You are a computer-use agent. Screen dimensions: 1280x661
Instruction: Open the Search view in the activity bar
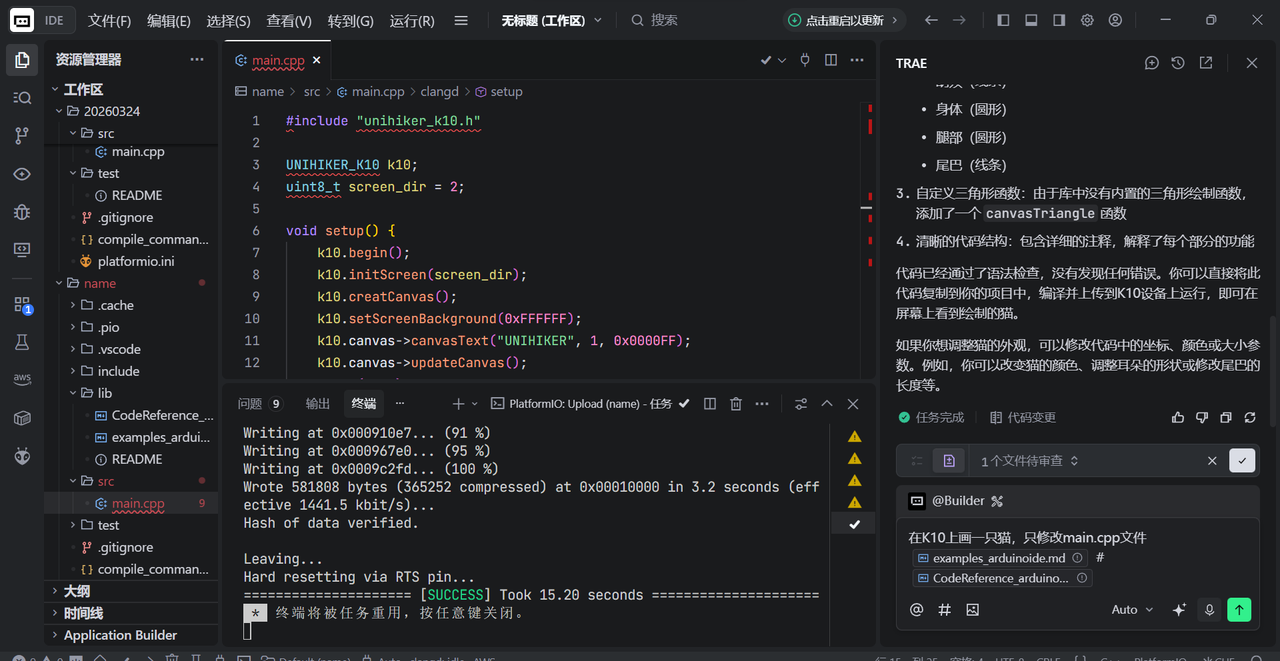click(21, 97)
